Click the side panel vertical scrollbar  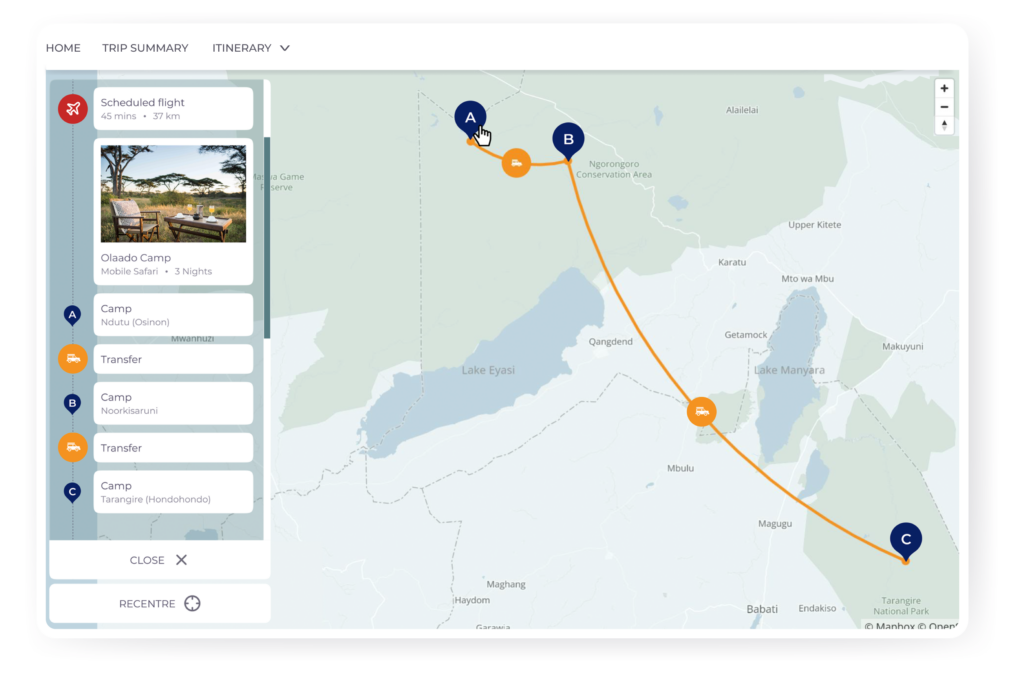267,238
